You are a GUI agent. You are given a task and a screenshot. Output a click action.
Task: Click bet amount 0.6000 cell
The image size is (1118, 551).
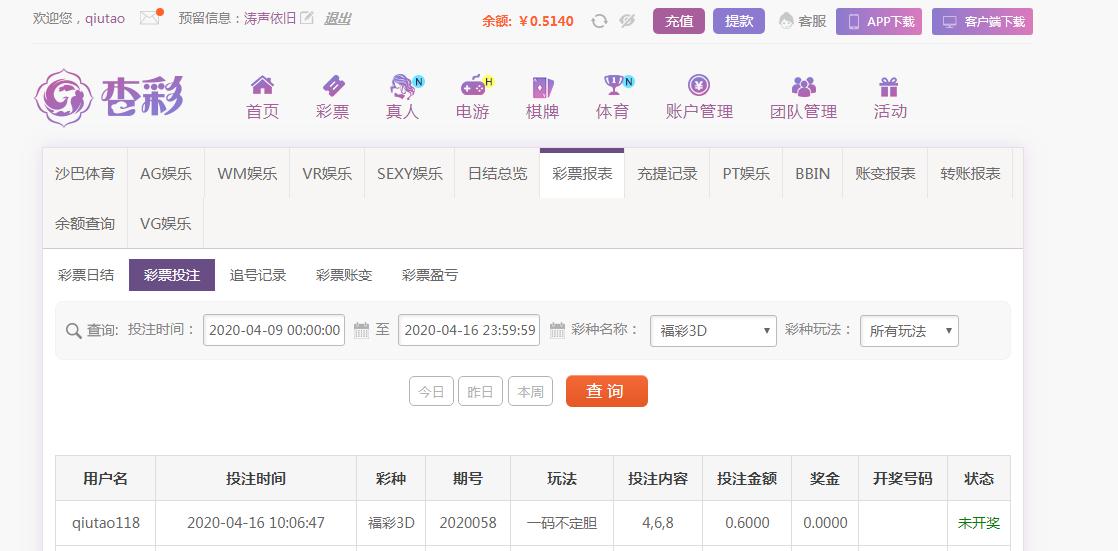click(747, 522)
